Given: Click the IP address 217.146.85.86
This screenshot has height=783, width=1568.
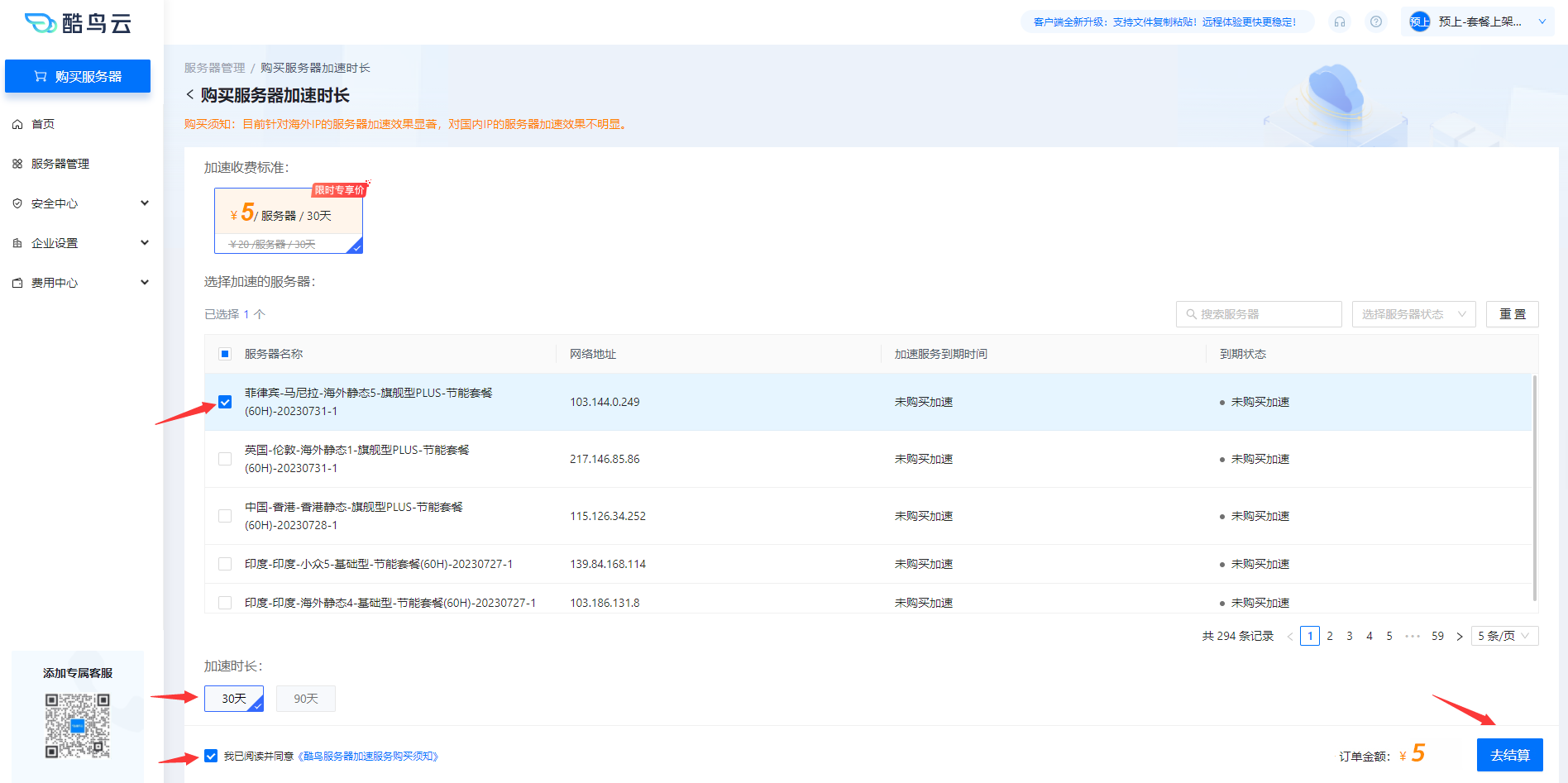Looking at the screenshot, I should [605, 459].
